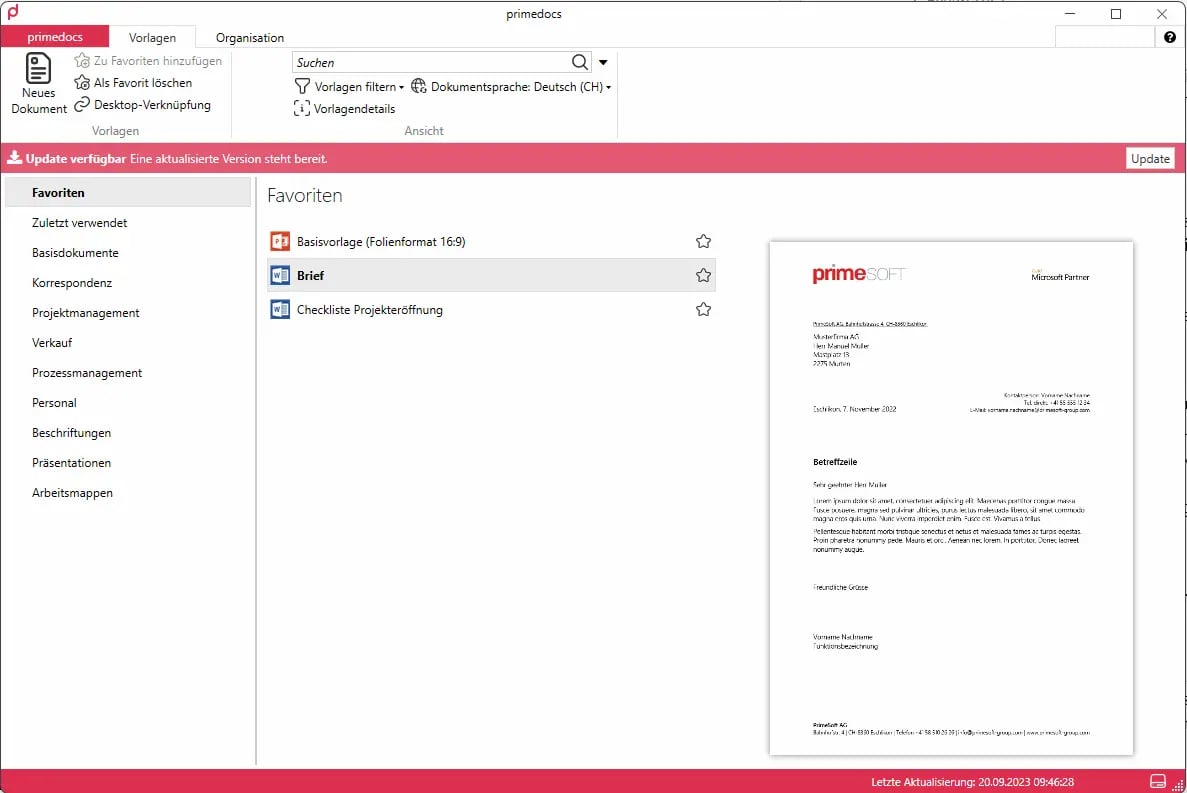Open the Verkauf category
The height and width of the screenshot is (793, 1187).
coord(128,343)
